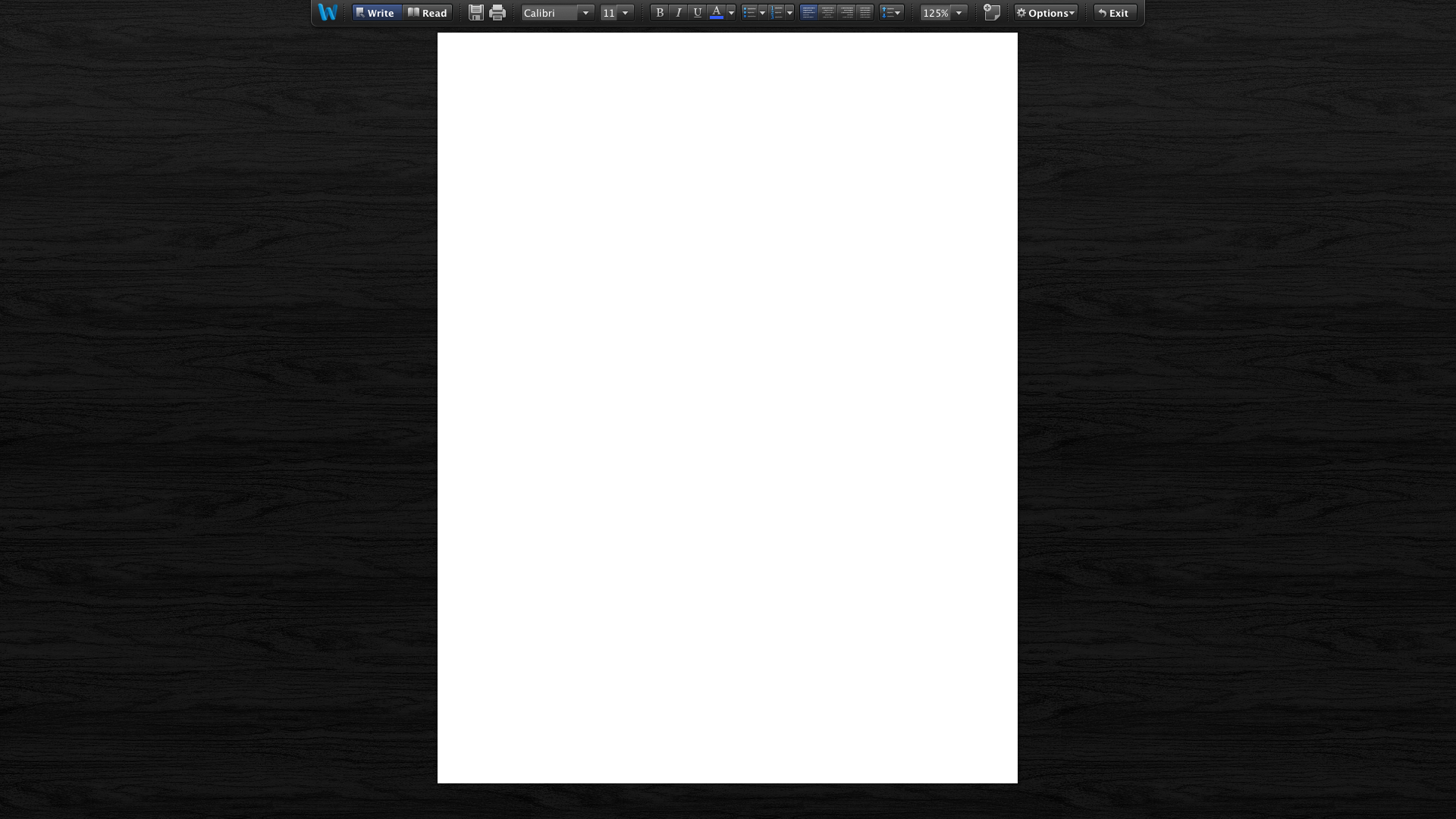Click the blue W application logo
This screenshot has width=1456, height=819.
tap(328, 12)
